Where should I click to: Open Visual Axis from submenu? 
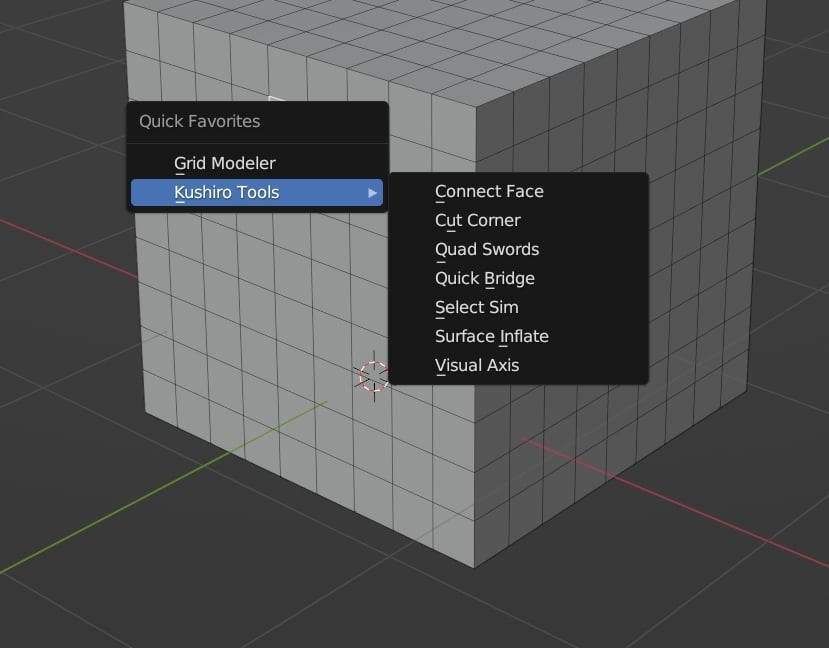click(x=518, y=366)
